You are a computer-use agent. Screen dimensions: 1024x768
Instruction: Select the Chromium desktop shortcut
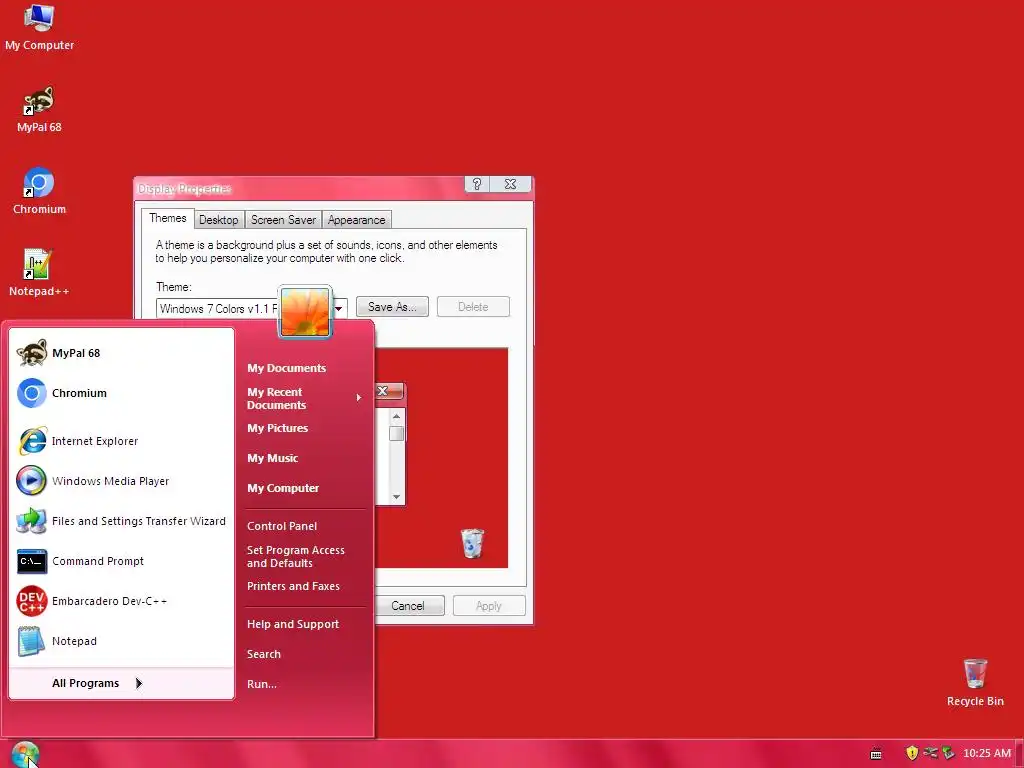[39, 191]
